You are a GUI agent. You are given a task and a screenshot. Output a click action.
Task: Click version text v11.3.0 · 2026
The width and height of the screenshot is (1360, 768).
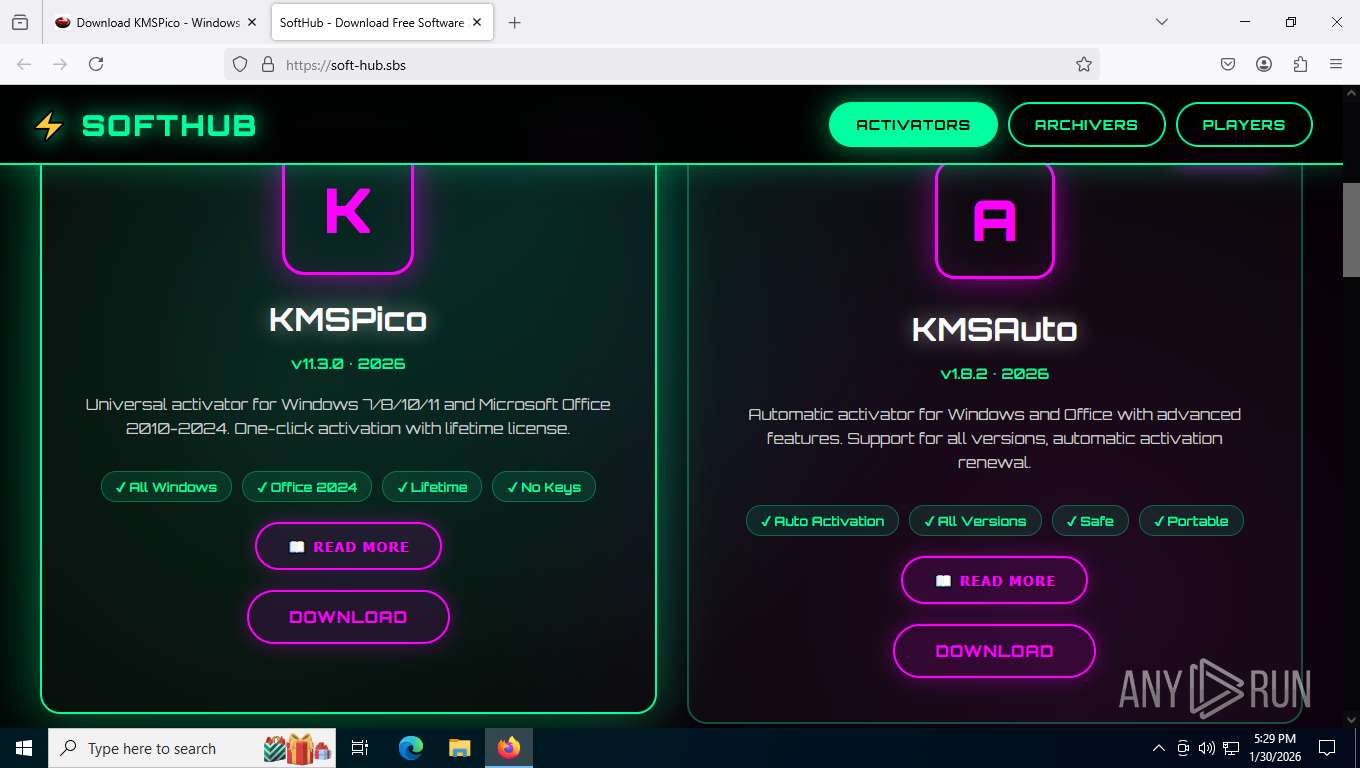coord(348,364)
